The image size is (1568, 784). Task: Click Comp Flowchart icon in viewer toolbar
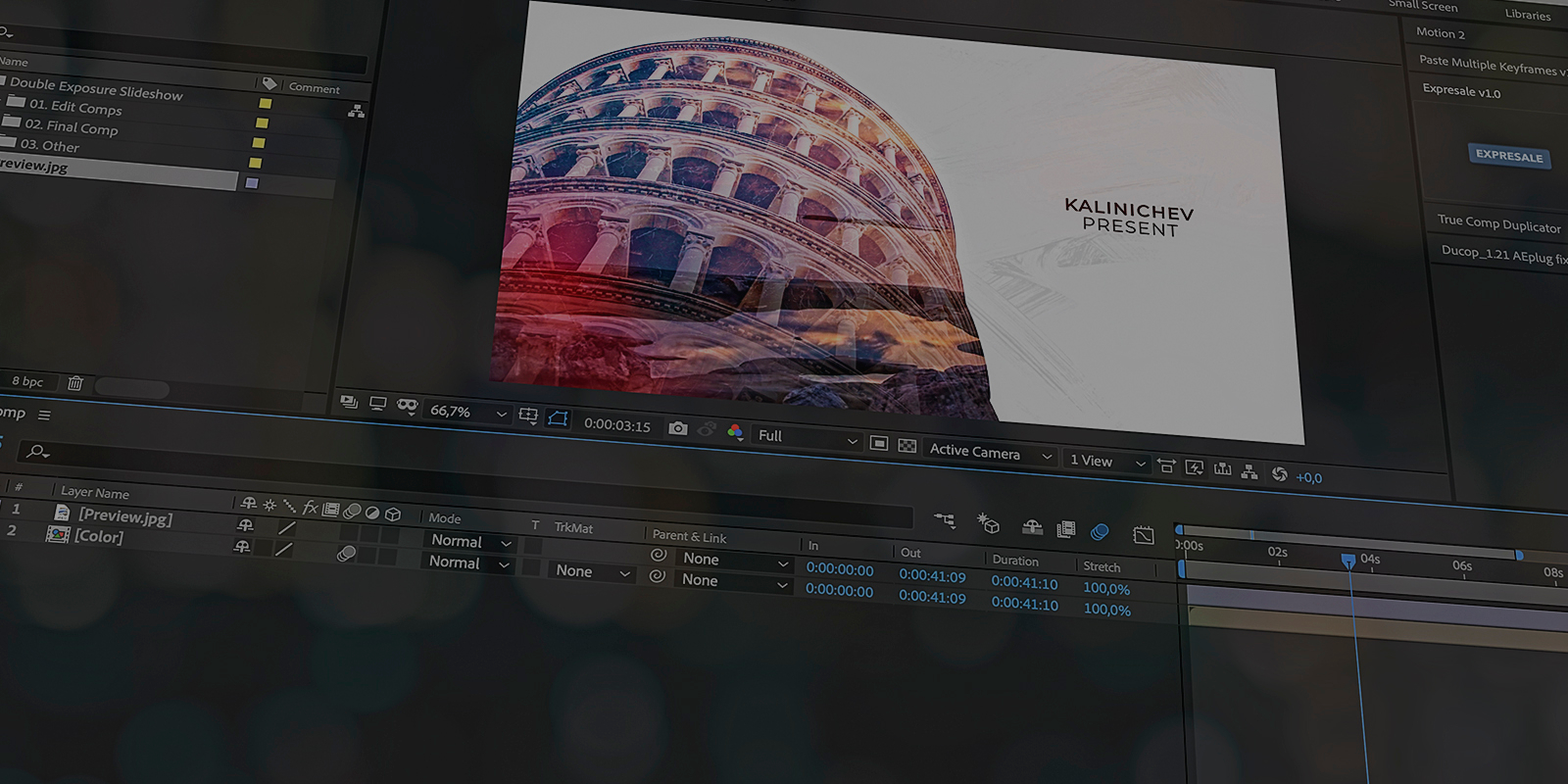tap(1249, 472)
